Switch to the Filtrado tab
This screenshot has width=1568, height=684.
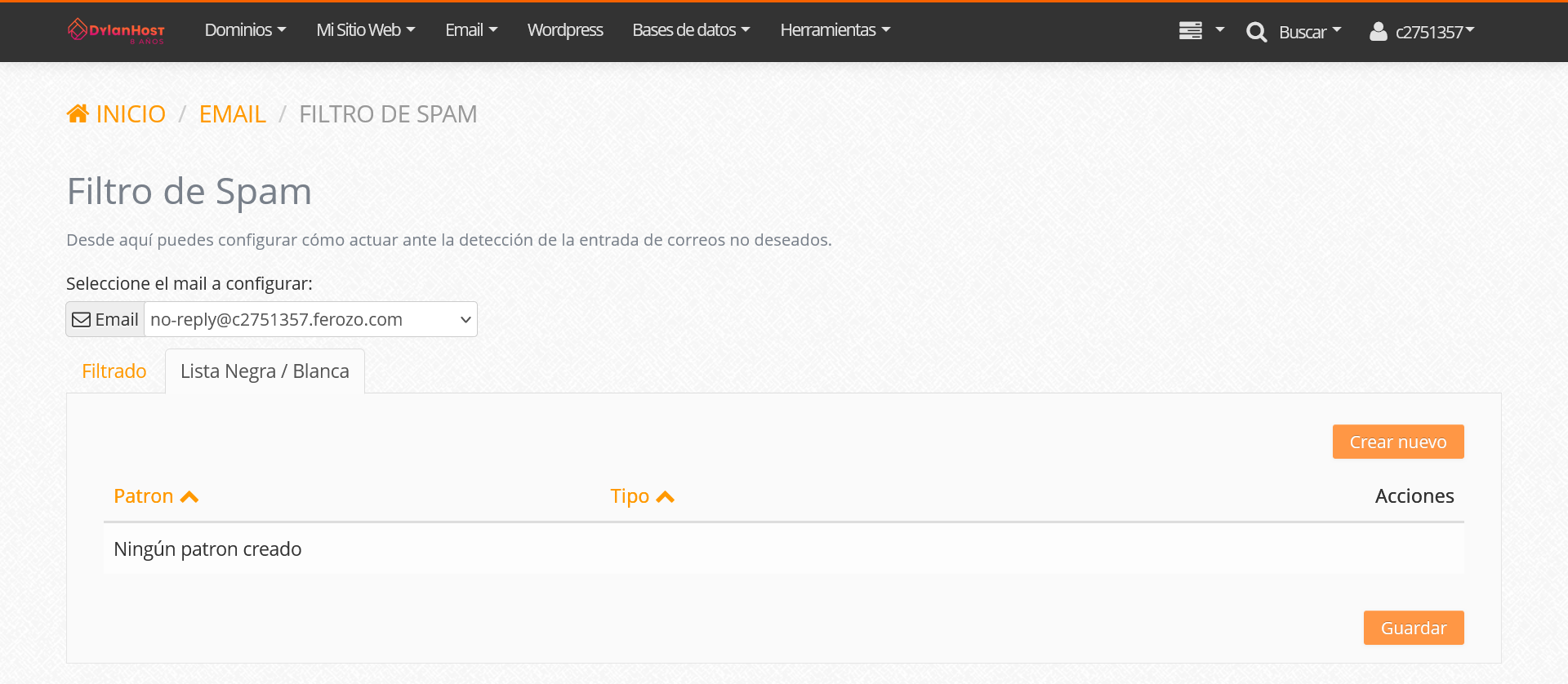(x=114, y=371)
